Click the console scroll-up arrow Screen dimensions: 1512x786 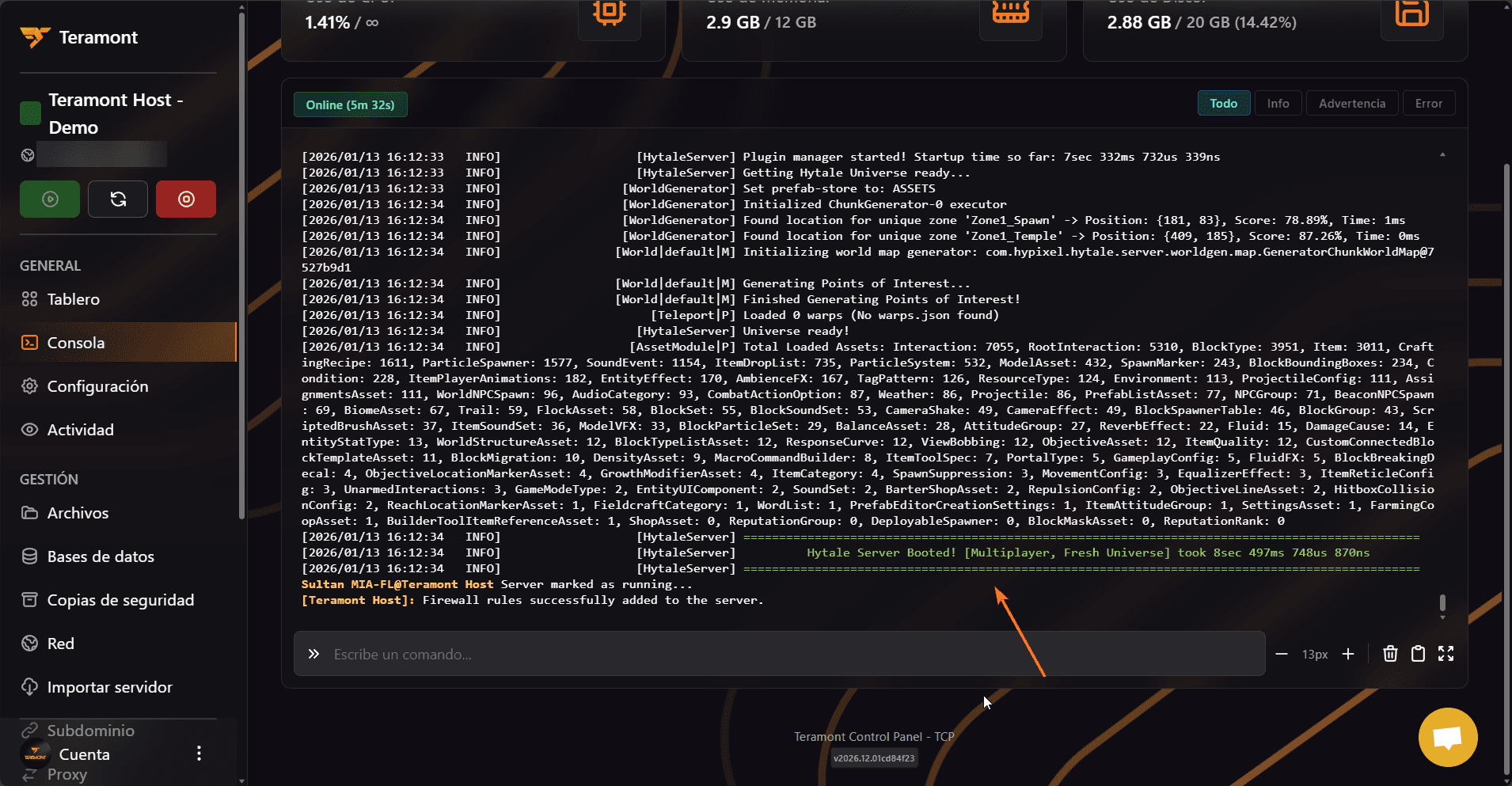(x=1442, y=155)
